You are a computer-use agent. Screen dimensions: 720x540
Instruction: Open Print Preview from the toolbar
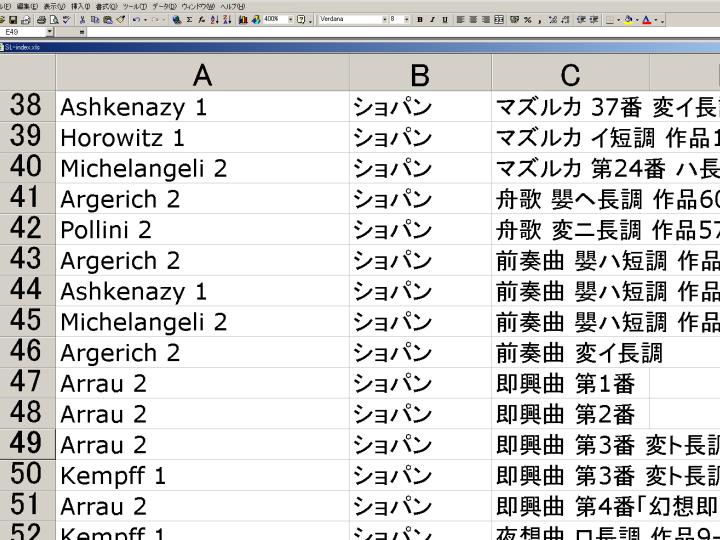54,20
